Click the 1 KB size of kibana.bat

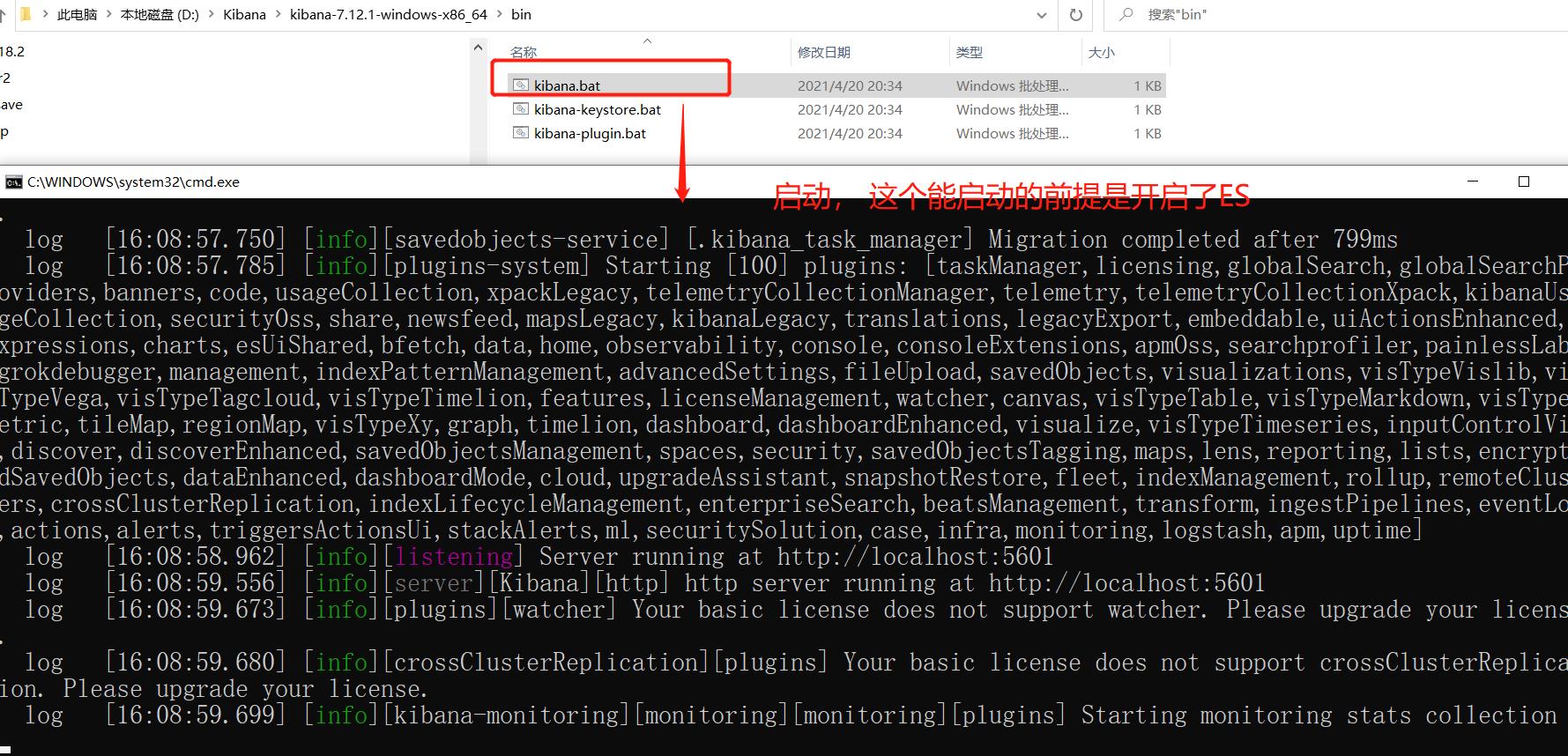pos(1148,85)
